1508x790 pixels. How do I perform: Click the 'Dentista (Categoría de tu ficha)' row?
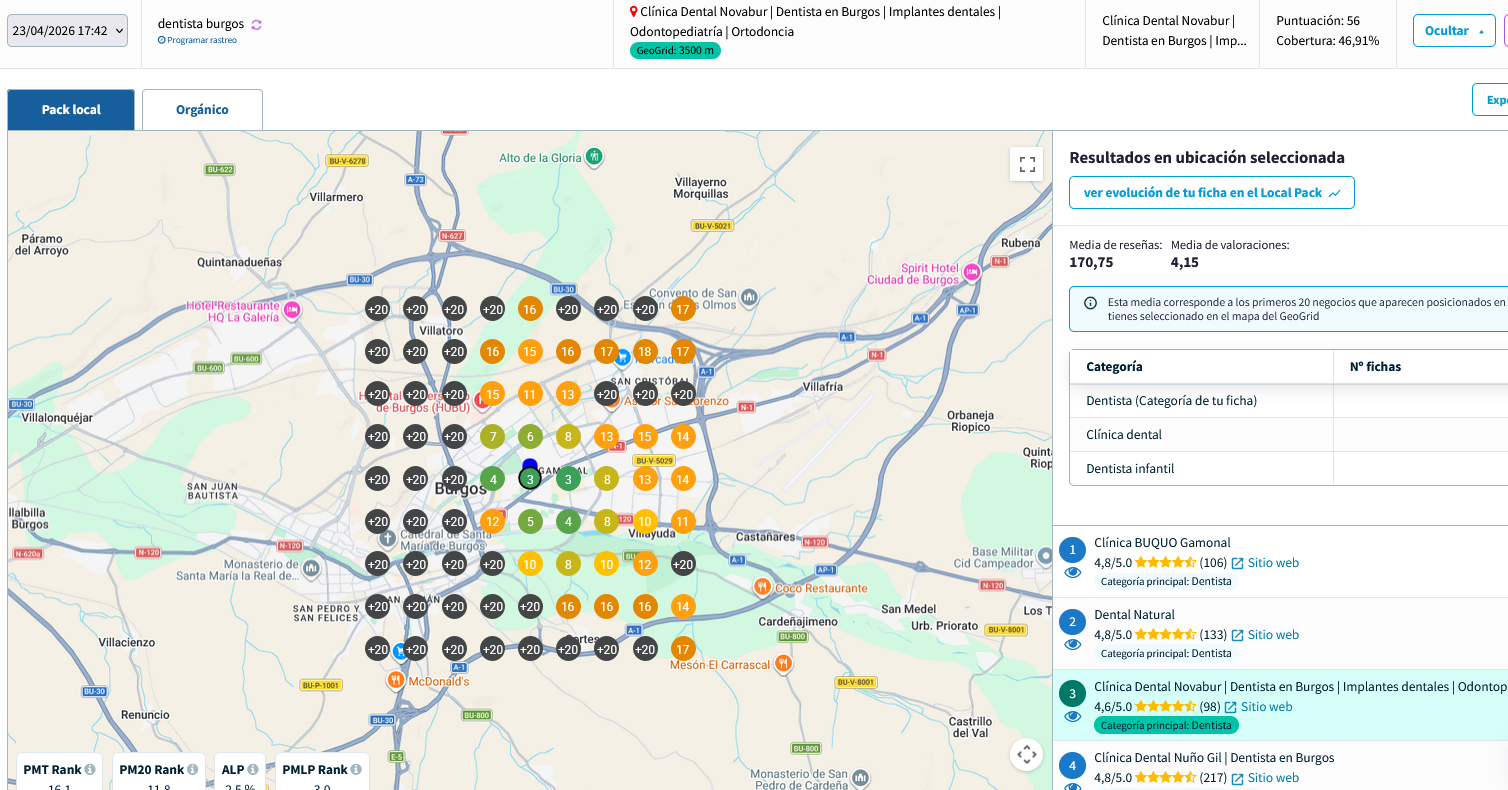click(x=1288, y=401)
